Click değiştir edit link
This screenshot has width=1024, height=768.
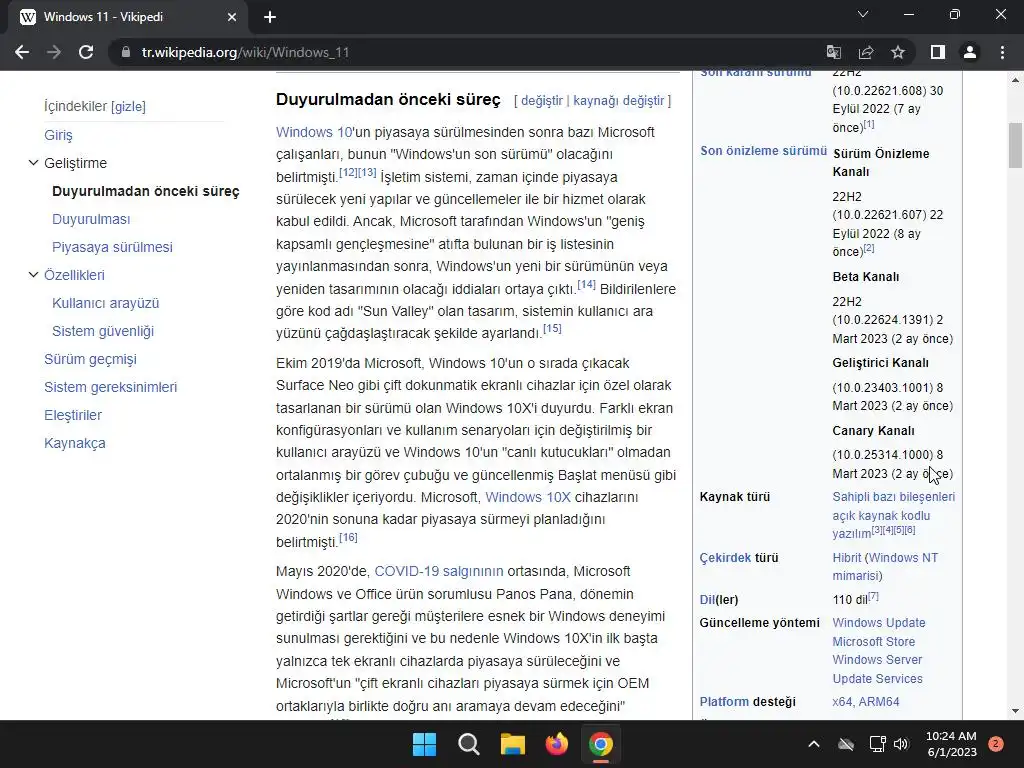pos(541,101)
